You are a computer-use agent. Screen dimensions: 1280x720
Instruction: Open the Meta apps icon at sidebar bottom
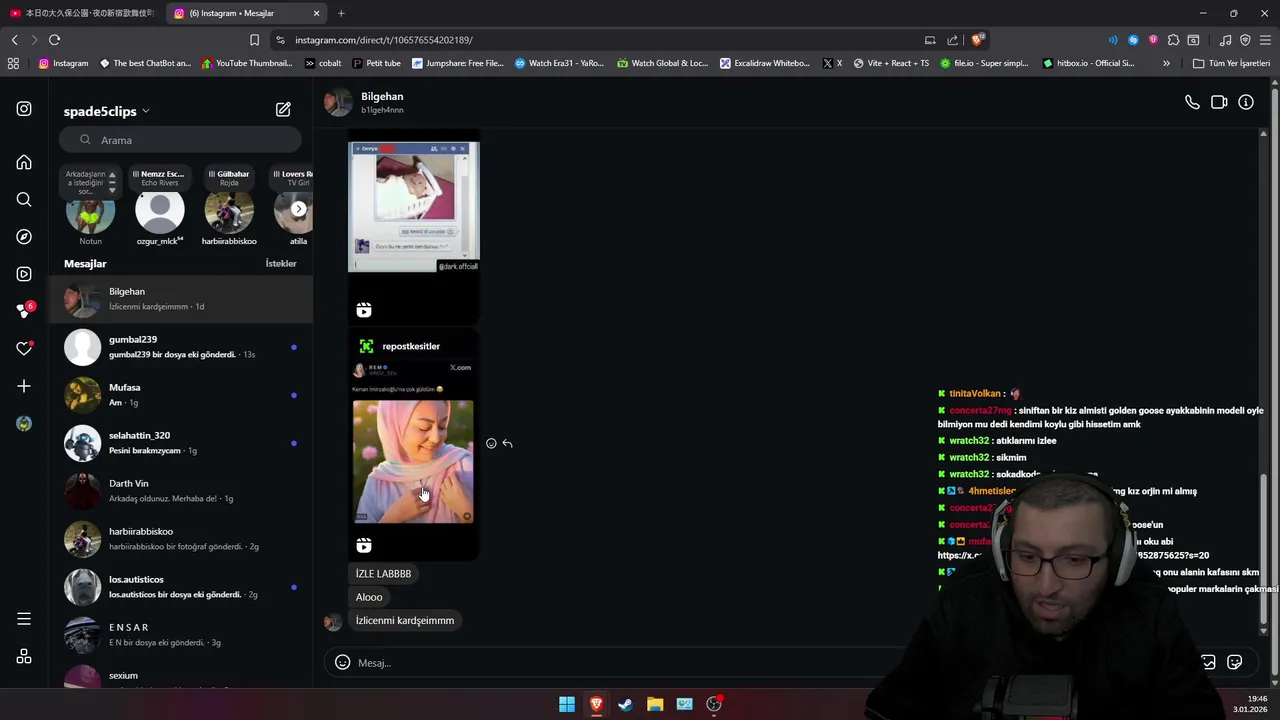point(24,657)
